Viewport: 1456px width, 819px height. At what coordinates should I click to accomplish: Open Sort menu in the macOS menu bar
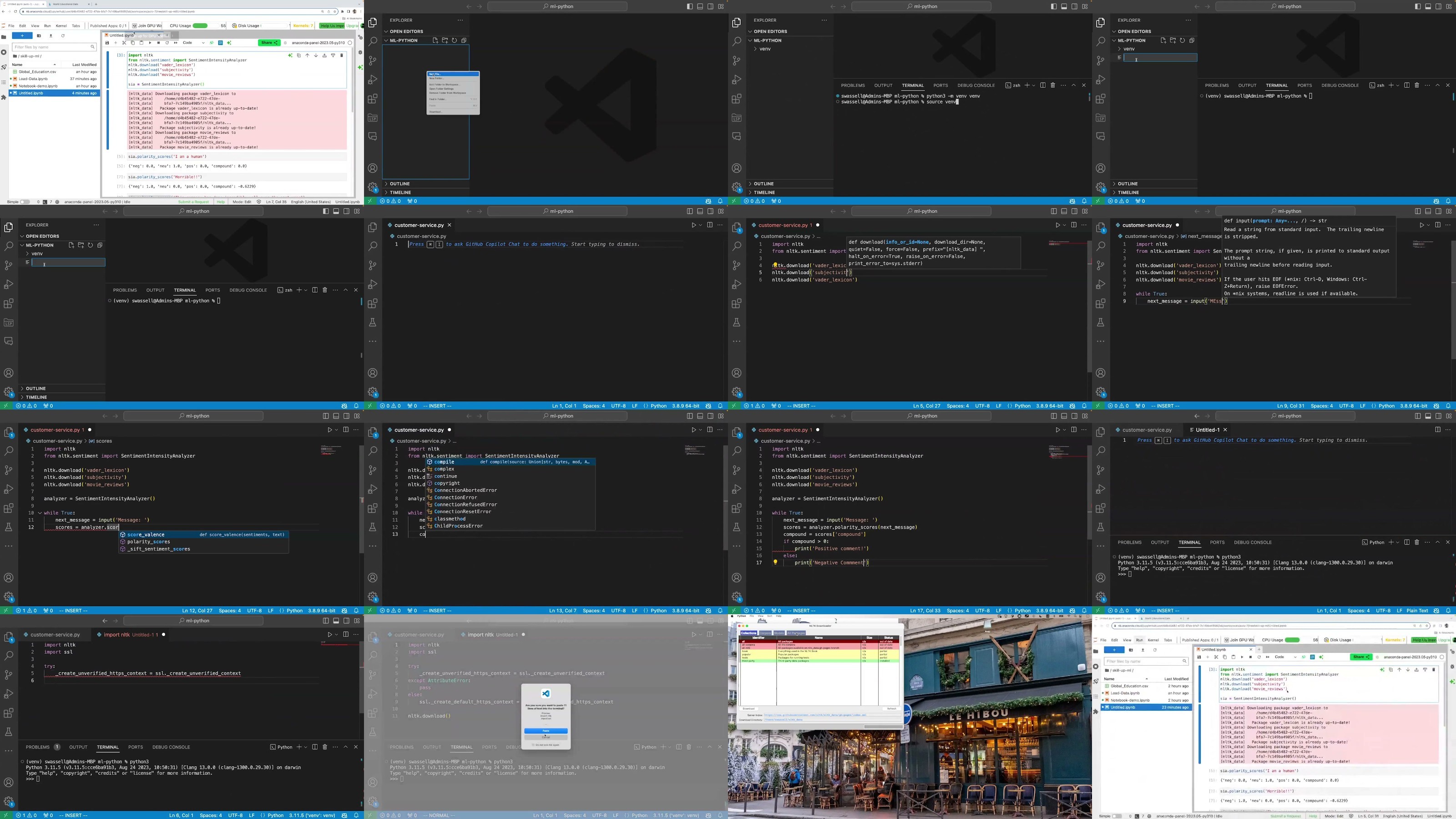pyautogui.click(x=769, y=616)
